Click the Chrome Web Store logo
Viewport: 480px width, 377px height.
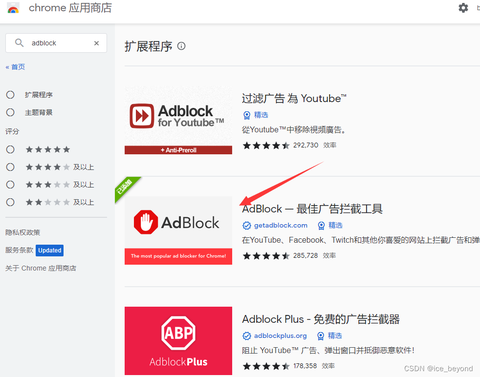pyautogui.click(x=13, y=9)
